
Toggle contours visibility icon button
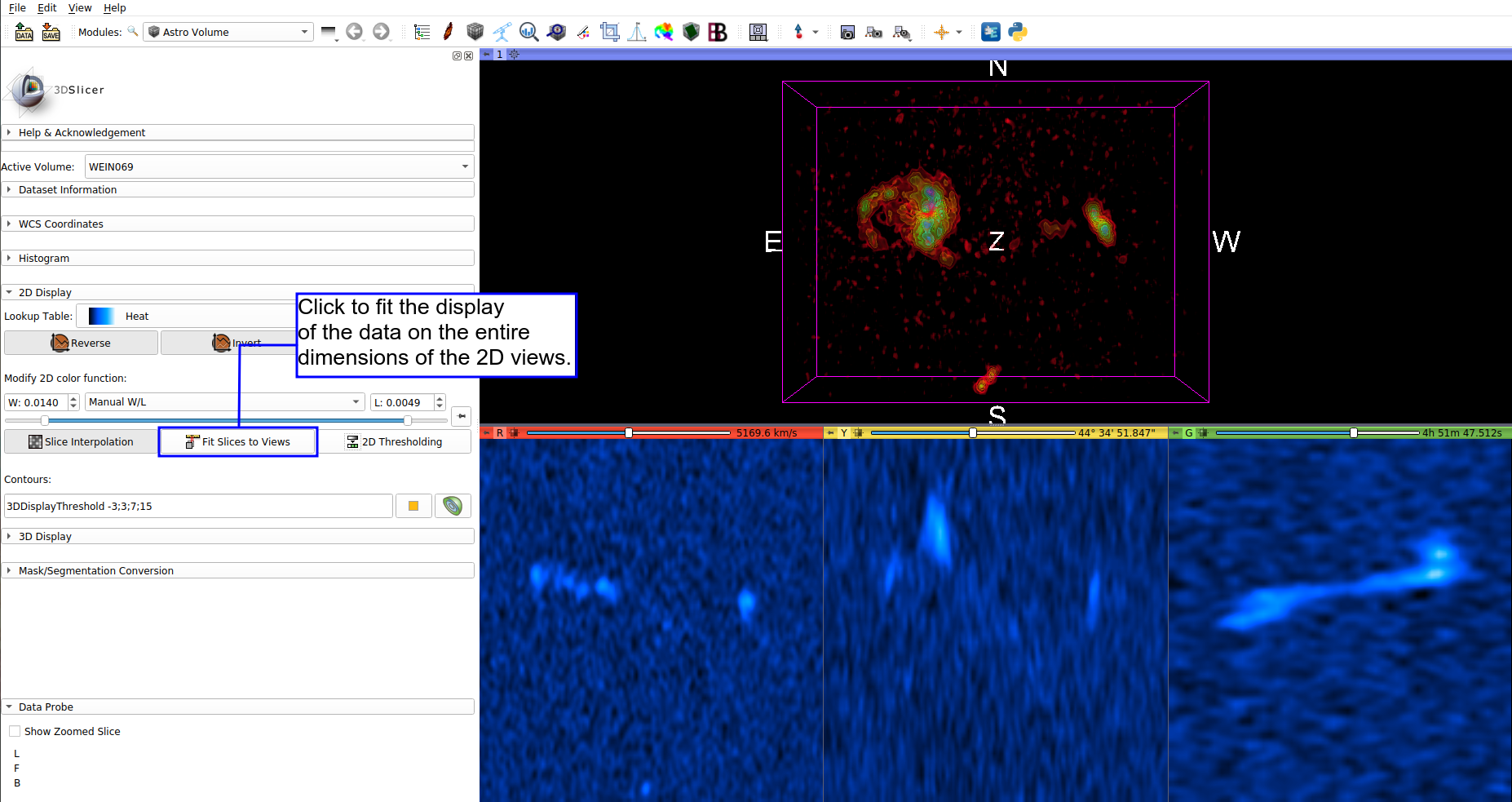tap(453, 506)
